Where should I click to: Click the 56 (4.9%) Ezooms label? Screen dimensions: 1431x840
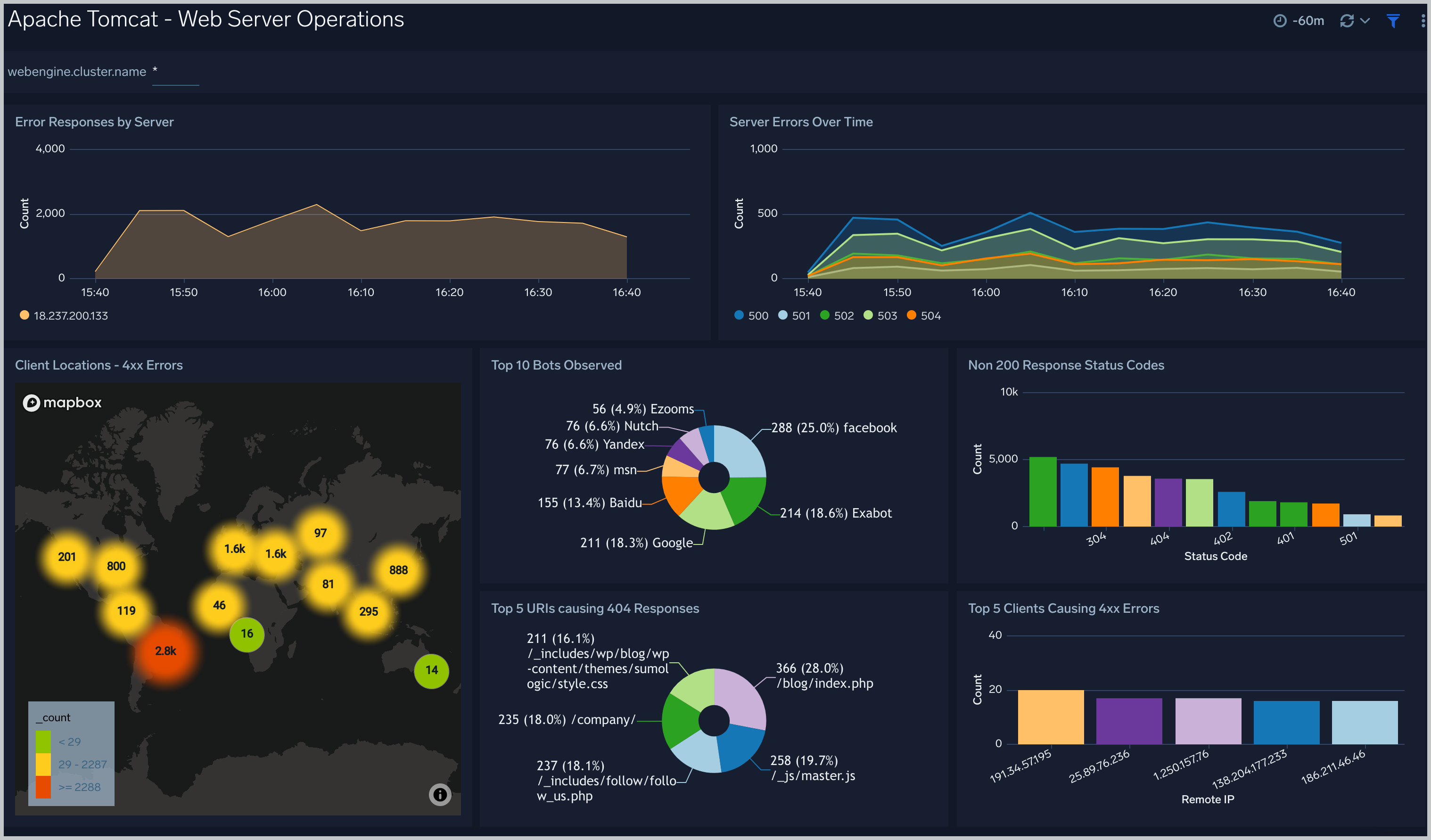(643, 409)
